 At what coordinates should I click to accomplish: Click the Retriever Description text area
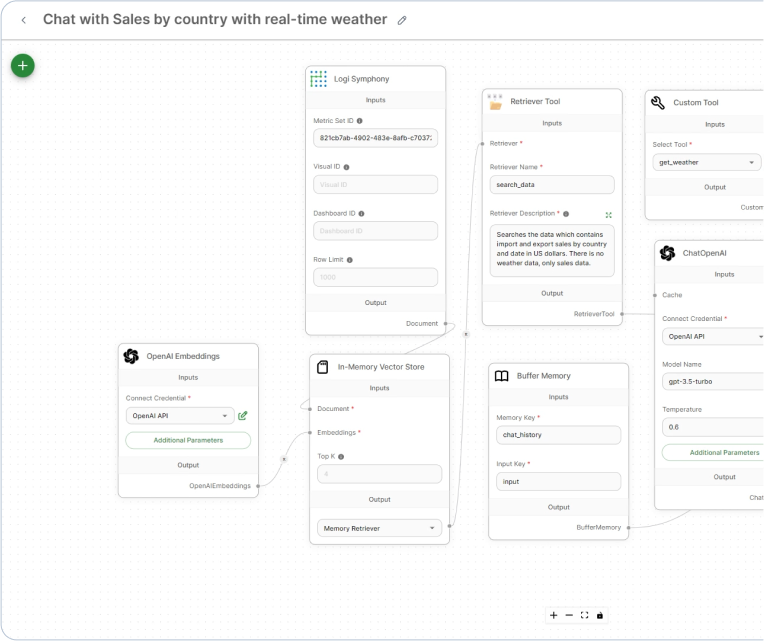(552, 250)
